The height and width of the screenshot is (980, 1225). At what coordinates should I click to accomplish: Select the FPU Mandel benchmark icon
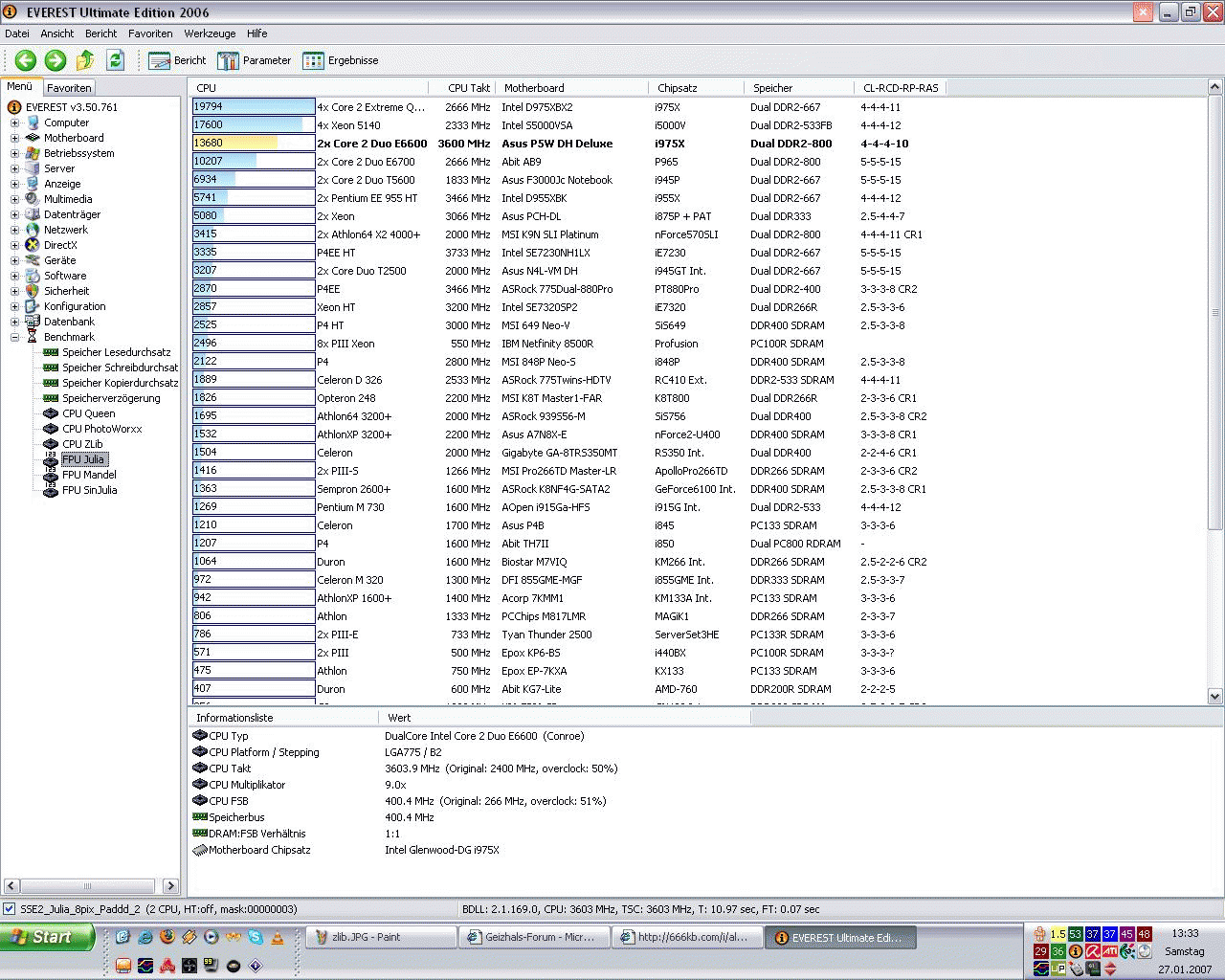point(51,475)
